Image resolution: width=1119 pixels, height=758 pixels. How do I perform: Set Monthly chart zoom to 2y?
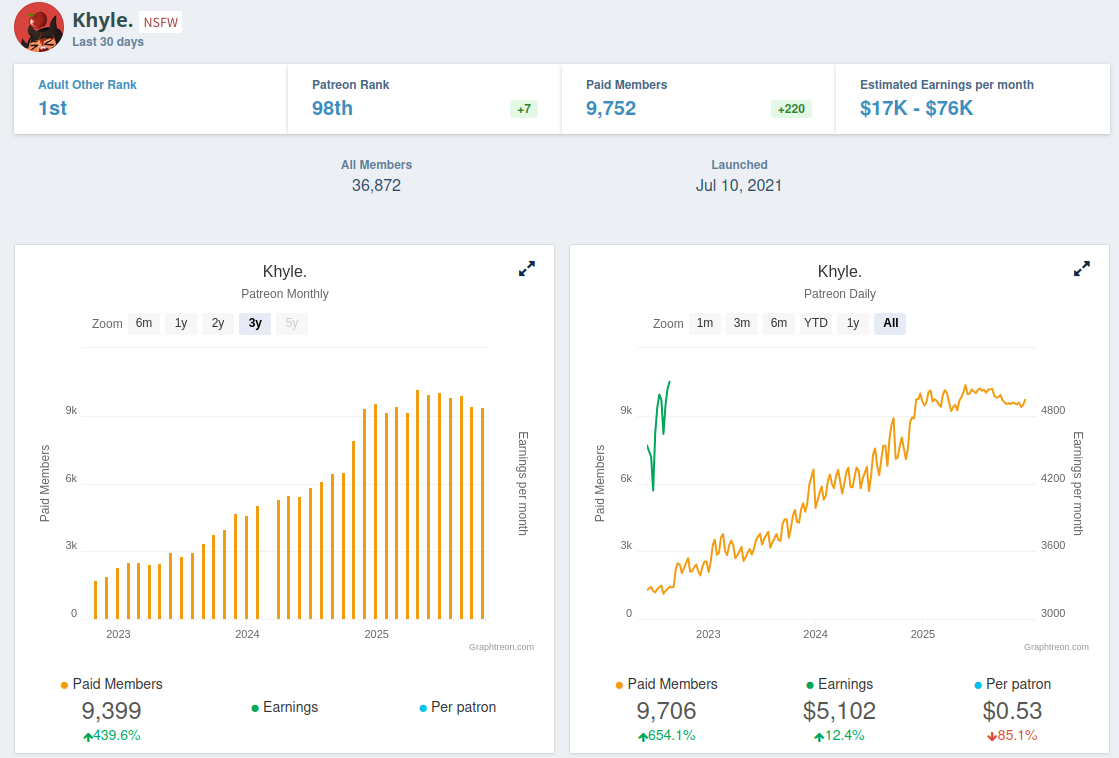pyautogui.click(x=218, y=323)
